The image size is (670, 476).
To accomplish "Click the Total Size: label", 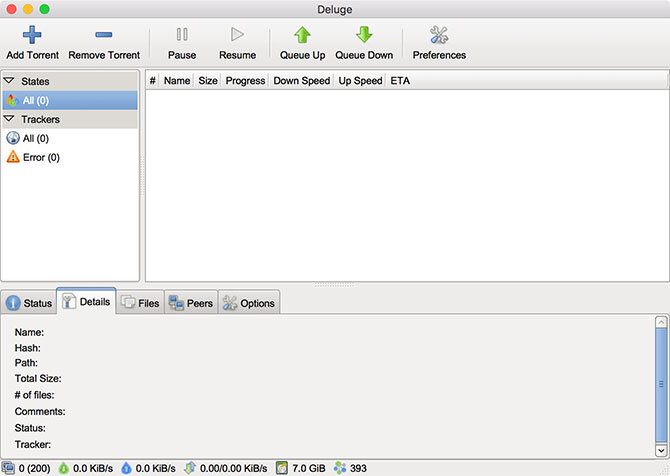I will pyautogui.click(x=38, y=379).
